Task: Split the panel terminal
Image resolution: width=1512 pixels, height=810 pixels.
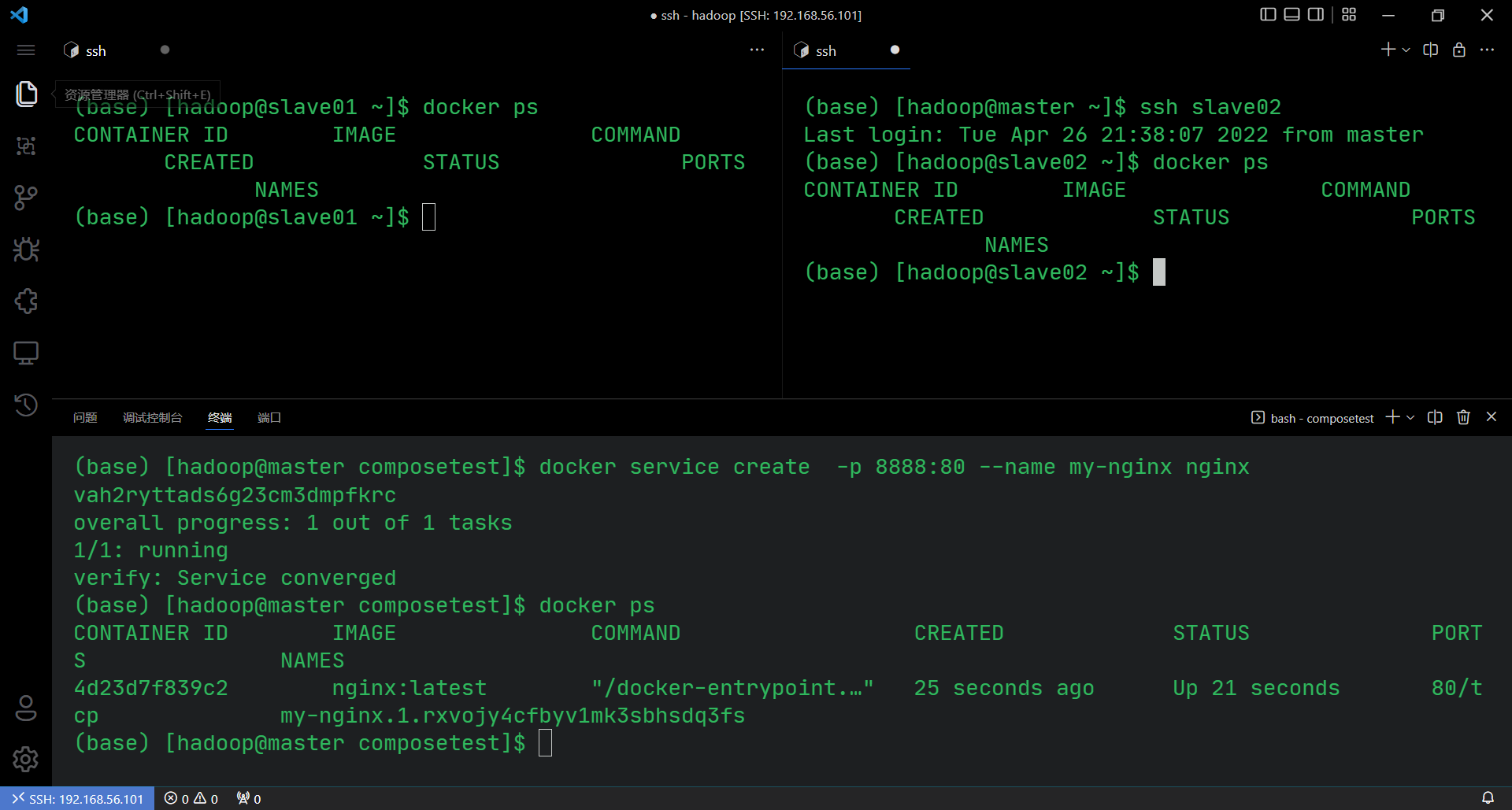Action: [x=1435, y=417]
